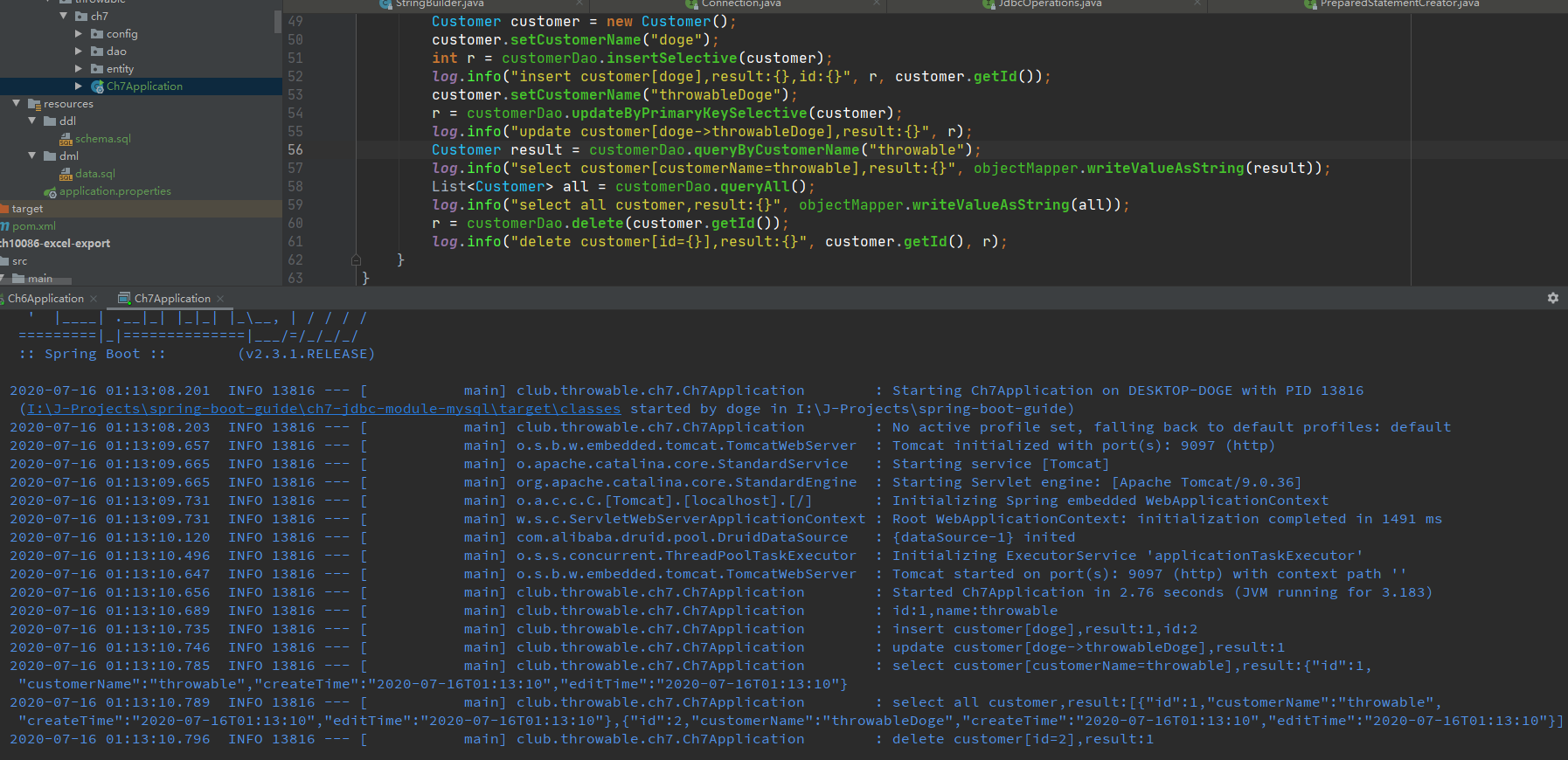Collapse the ch7 package node
This screenshot has height=760, width=1568.
(63, 17)
